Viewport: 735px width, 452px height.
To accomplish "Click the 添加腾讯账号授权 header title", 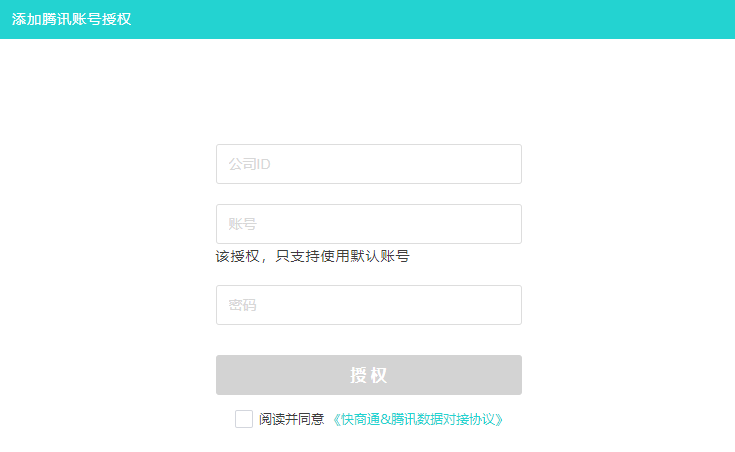I will [72, 20].
